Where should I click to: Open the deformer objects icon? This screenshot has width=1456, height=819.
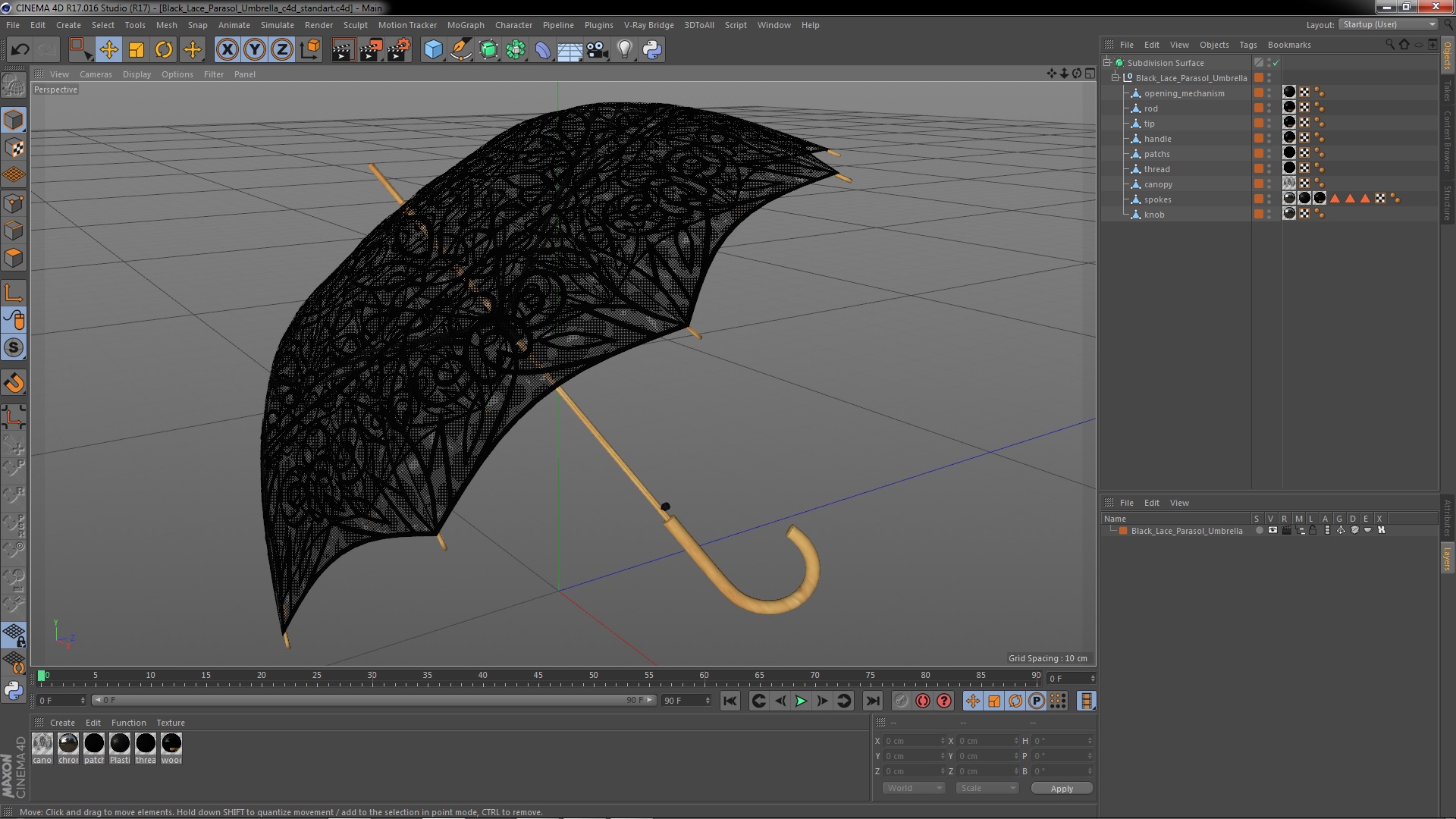tap(543, 50)
